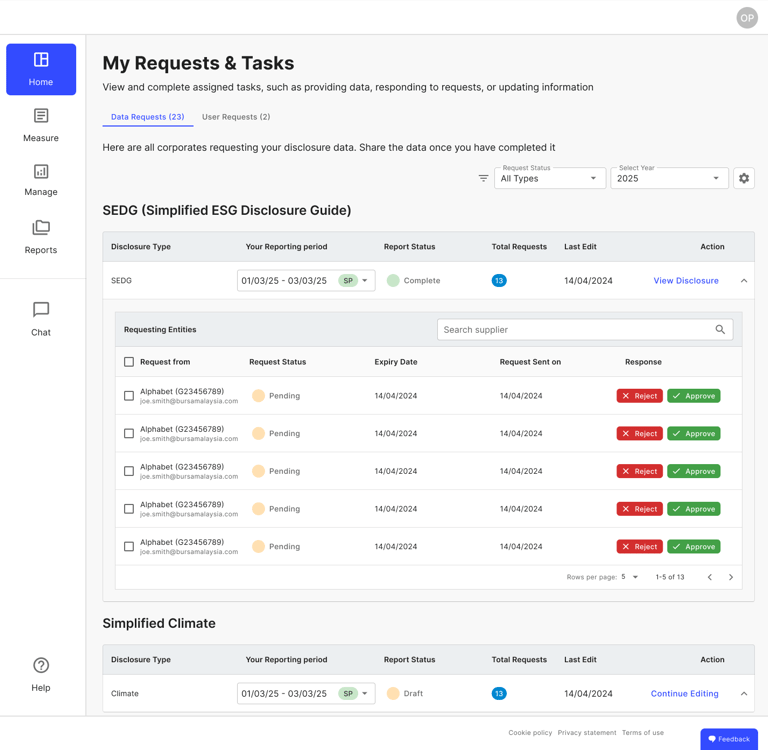Open the Measure section in sidebar
768x750 pixels.
point(41,125)
